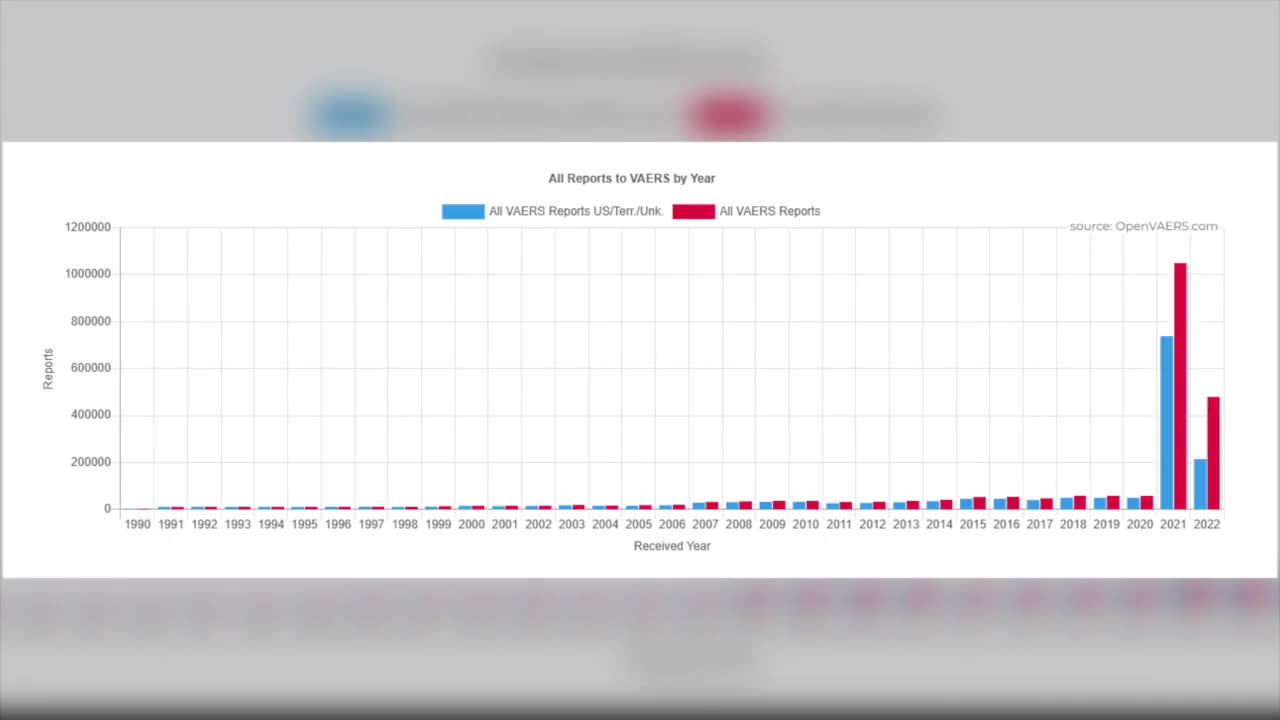Image resolution: width=1280 pixels, height=720 pixels.
Task: Select the tall red 2021 bar
Action: 1180,386
